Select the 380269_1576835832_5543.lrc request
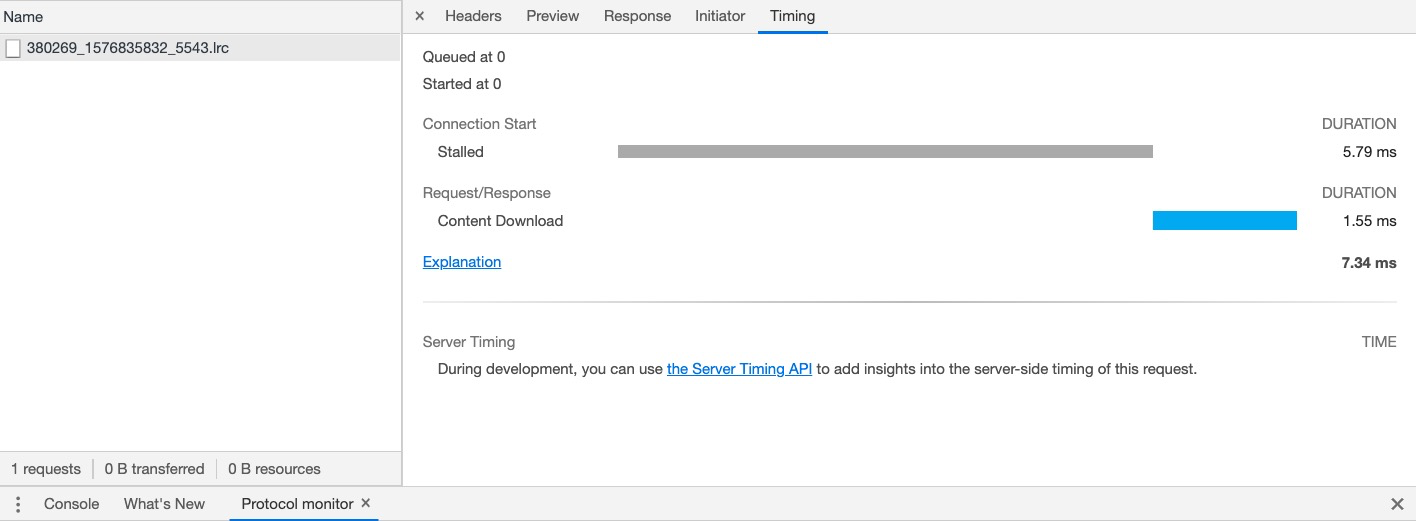Viewport: 1416px width, 521px height. click(128, 48)
